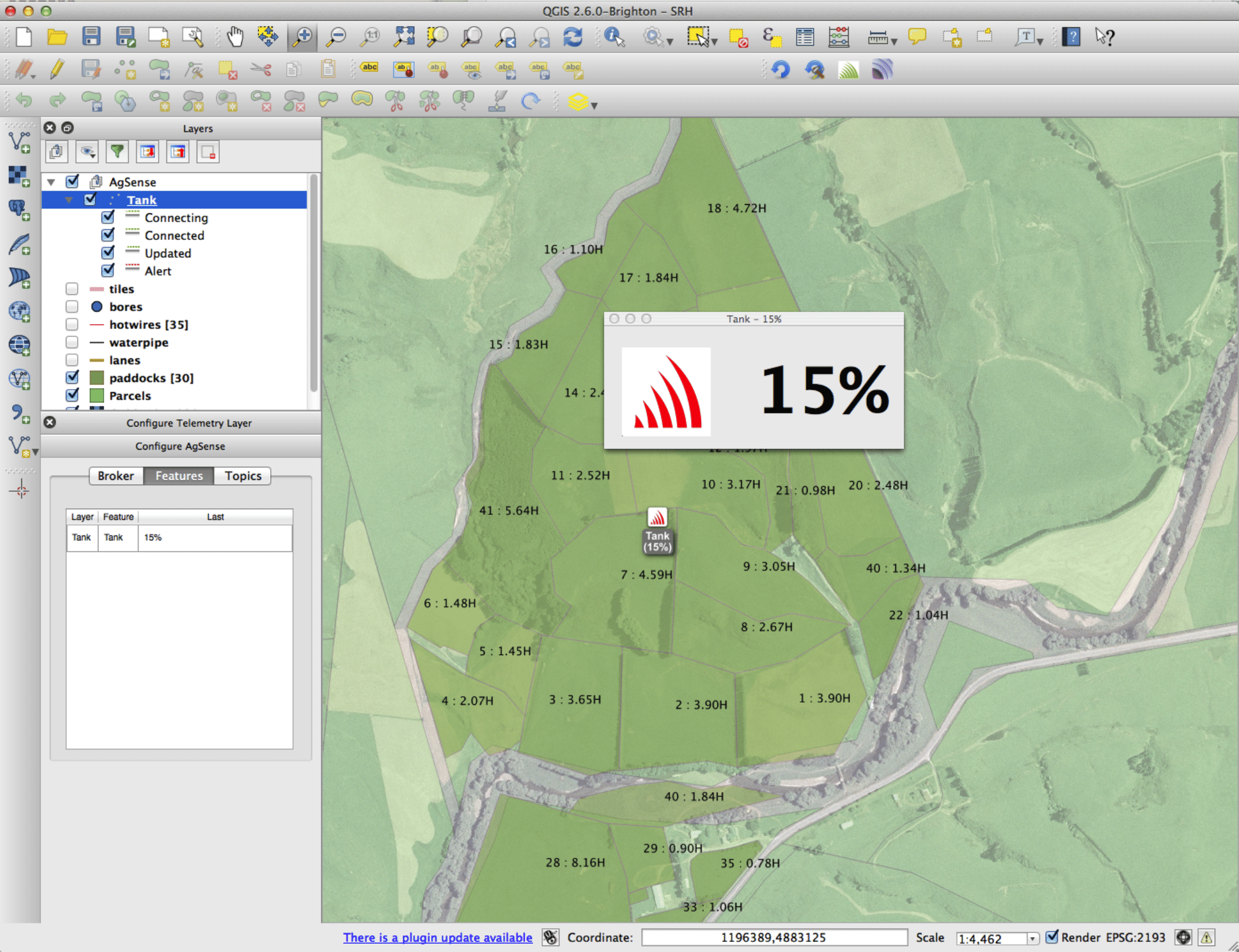This screenshot has height=952, width=1239.
Task: Click the yellow abc label tool
Action: click(370, 69)
